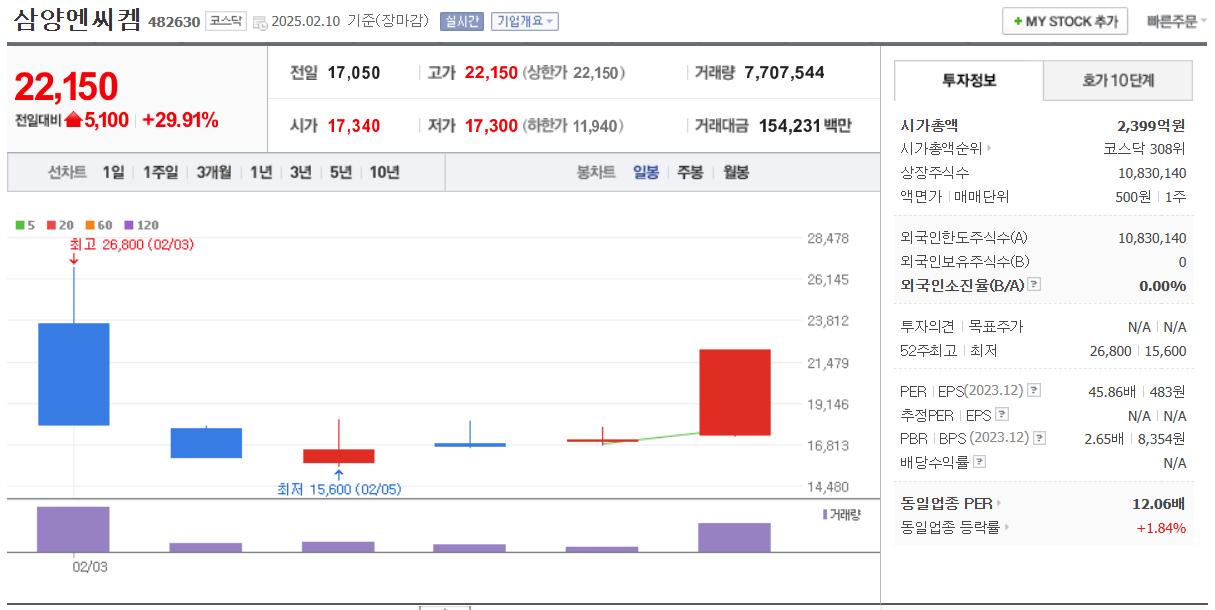Viewport: 1215px width, 610px height.
Task: Click the calendar icon beside the date
Action: [x=259, y=22]
